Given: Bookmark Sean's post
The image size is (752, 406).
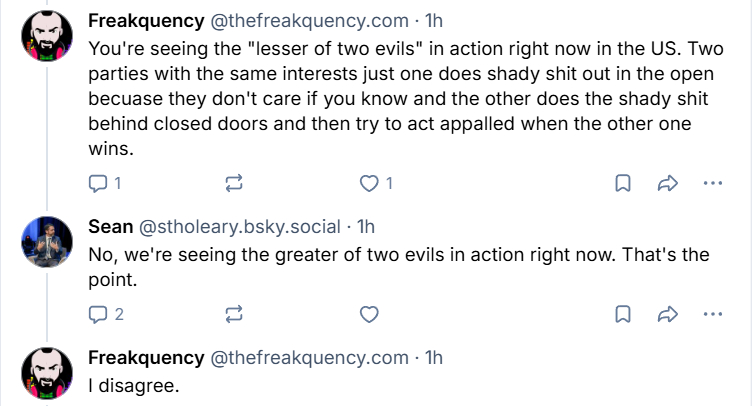Looking at the screenshot, I should [621, 314].
